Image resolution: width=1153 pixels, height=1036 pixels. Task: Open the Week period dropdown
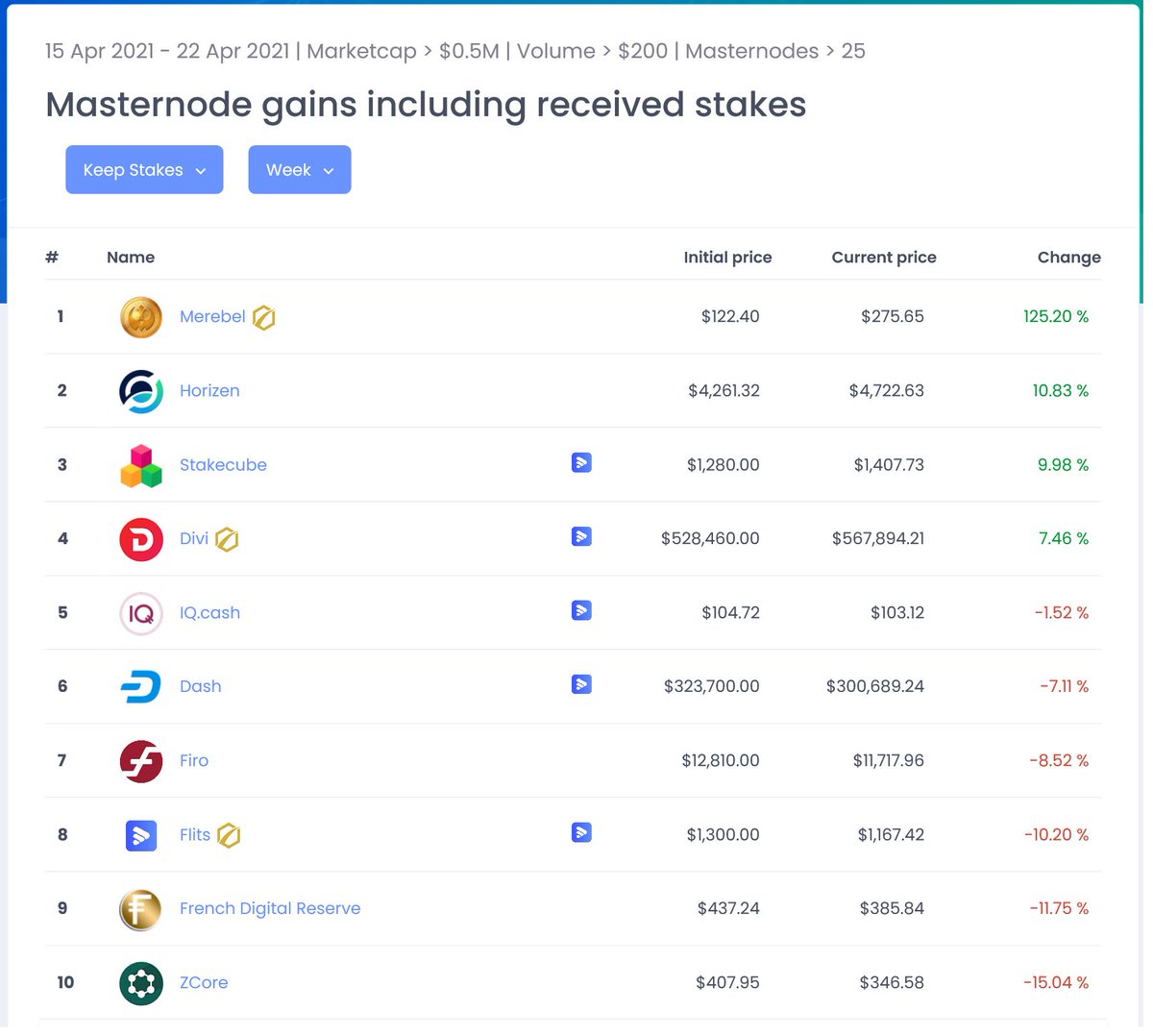(x=300, y=170)
